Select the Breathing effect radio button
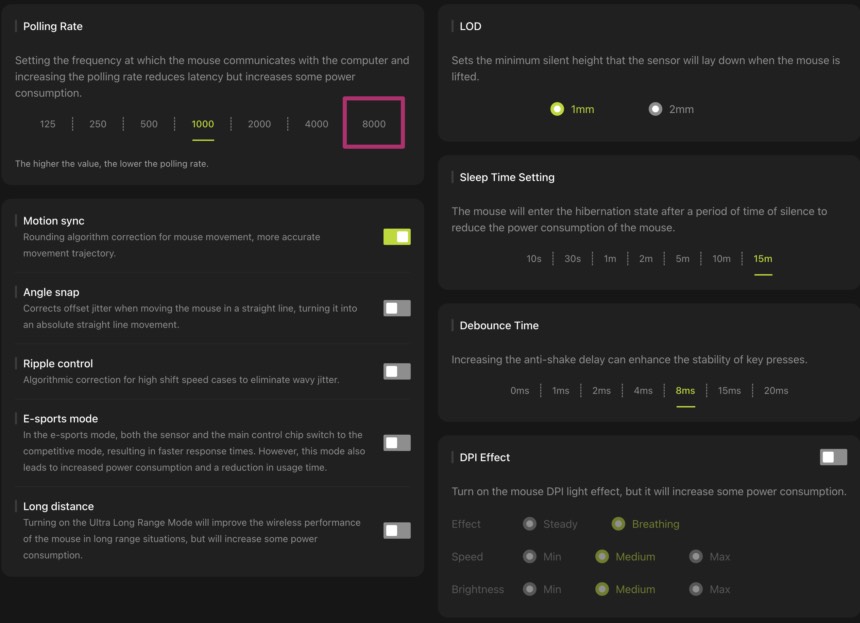 pyautogui.click(x=619, y=524)
